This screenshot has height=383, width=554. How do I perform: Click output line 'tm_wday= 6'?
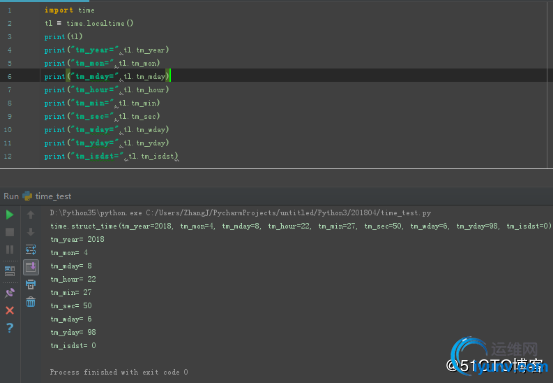point(71,319)
